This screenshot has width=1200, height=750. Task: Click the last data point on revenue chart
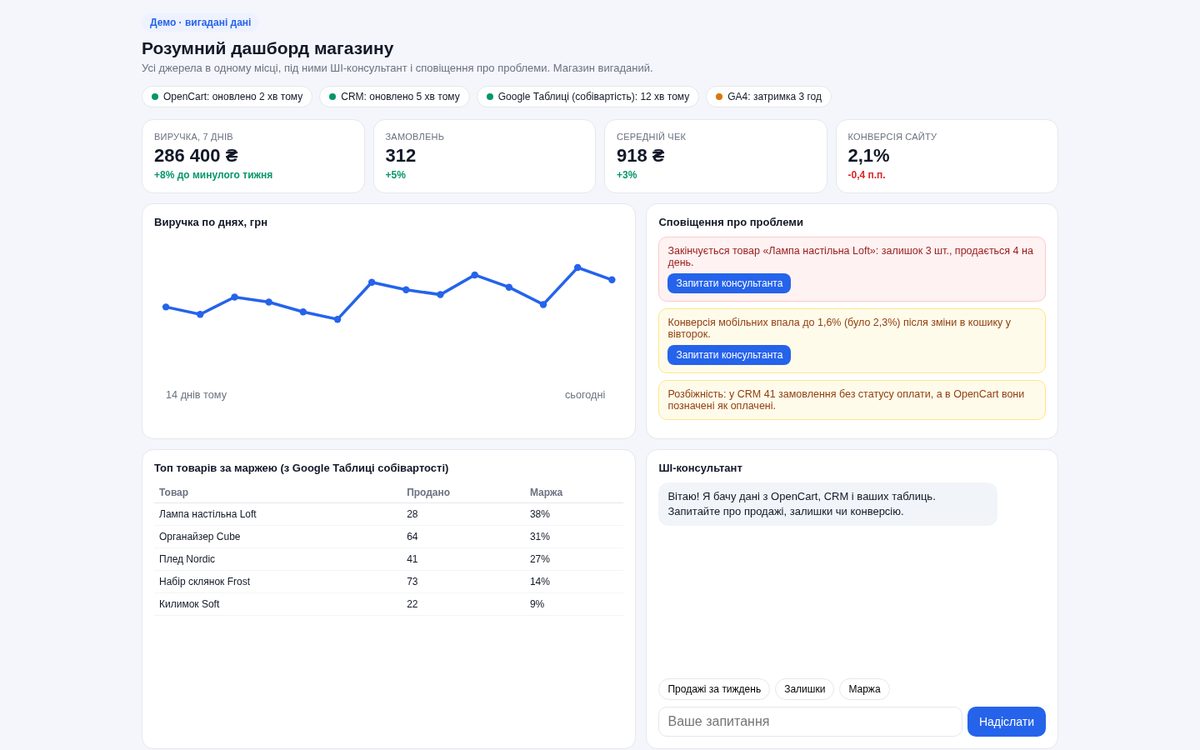pos(612,280)
